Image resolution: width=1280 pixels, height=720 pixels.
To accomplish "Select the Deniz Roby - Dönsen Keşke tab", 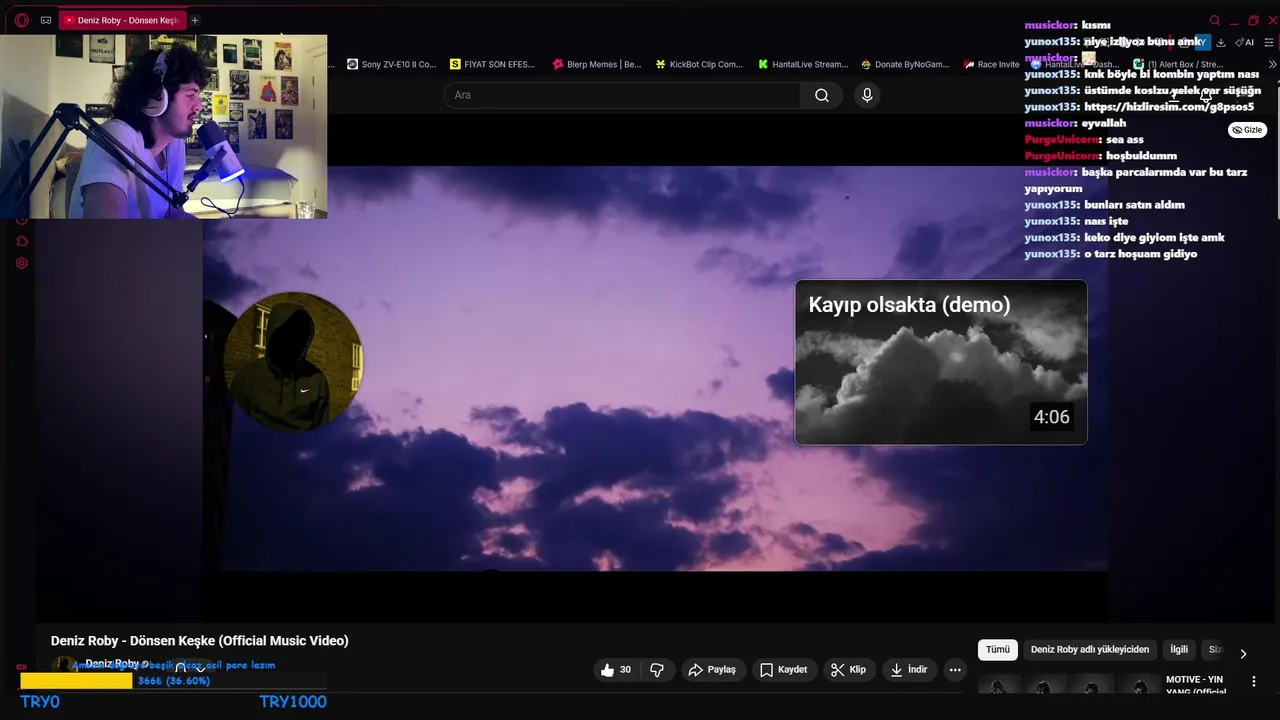I will (x=121, y=20).
